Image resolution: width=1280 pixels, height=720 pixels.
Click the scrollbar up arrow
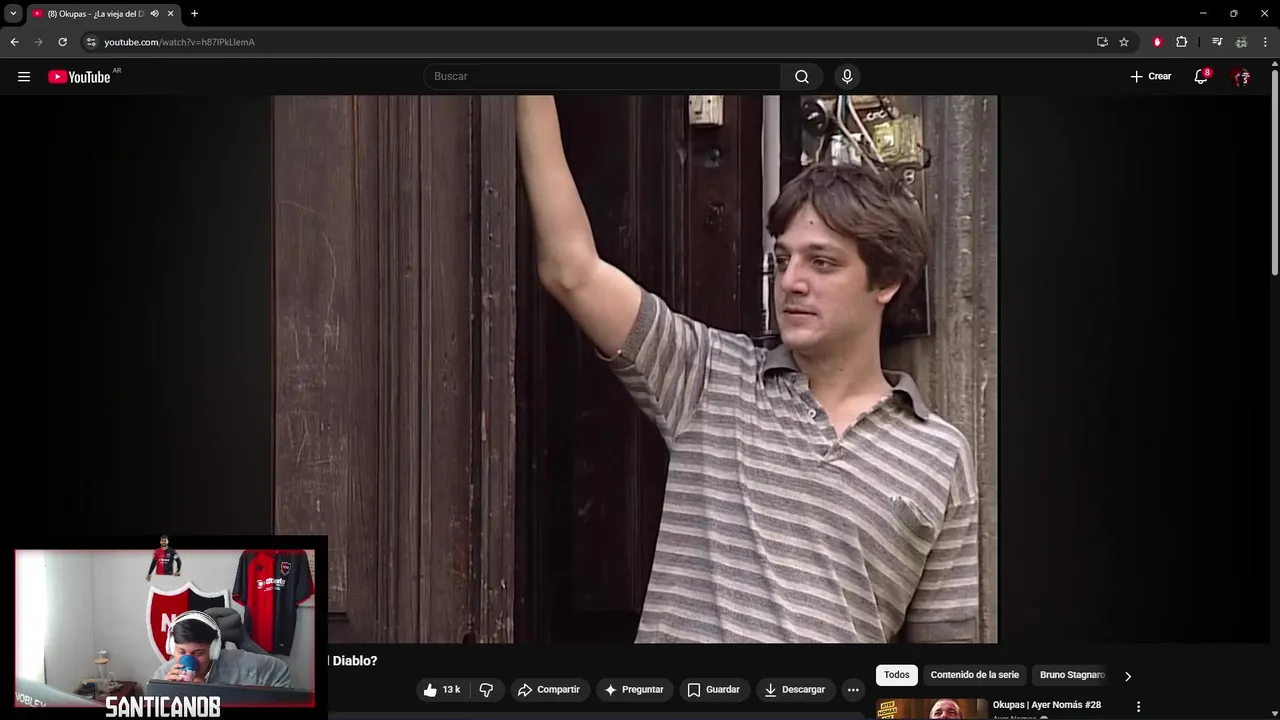pyautogui.click(x=1275, y=64)
